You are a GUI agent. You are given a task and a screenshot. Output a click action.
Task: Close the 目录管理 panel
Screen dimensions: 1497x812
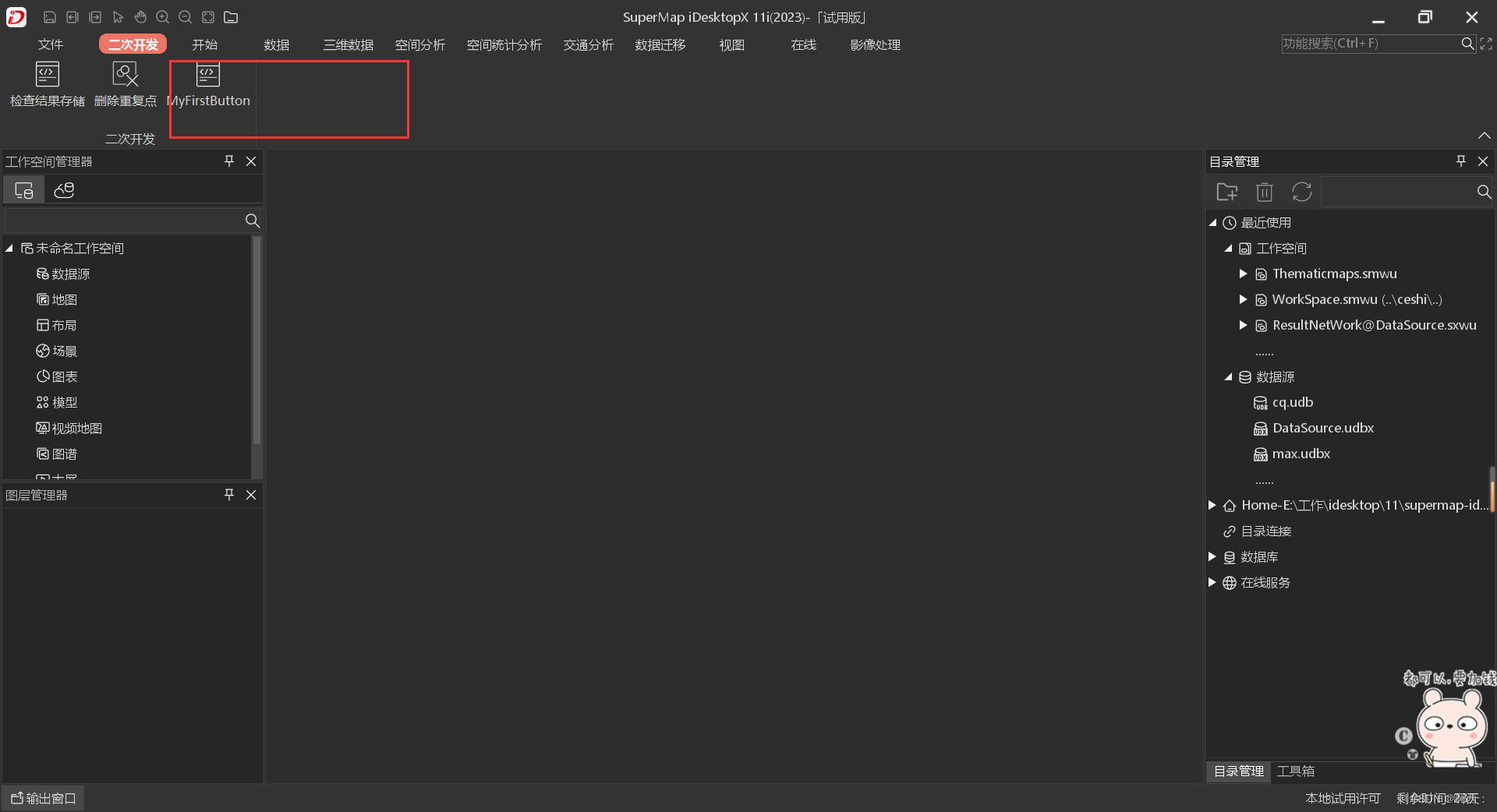click(x=1483, y=161)
